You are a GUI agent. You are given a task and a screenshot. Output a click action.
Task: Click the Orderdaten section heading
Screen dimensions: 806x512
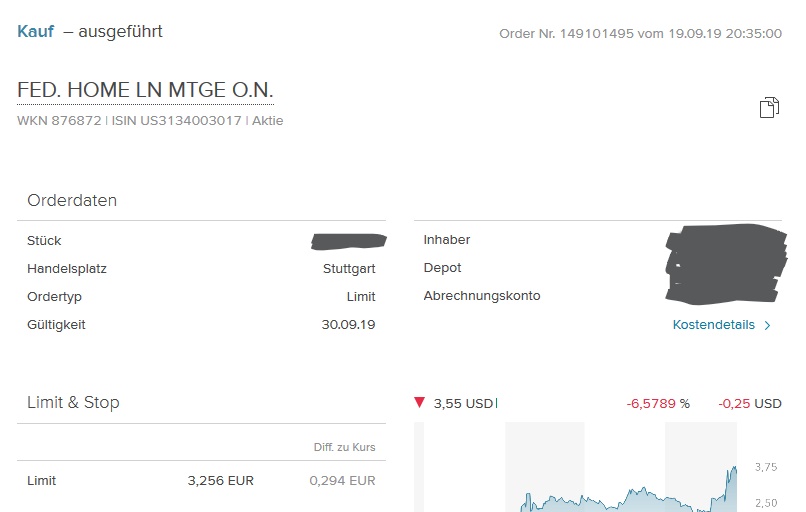72,200
